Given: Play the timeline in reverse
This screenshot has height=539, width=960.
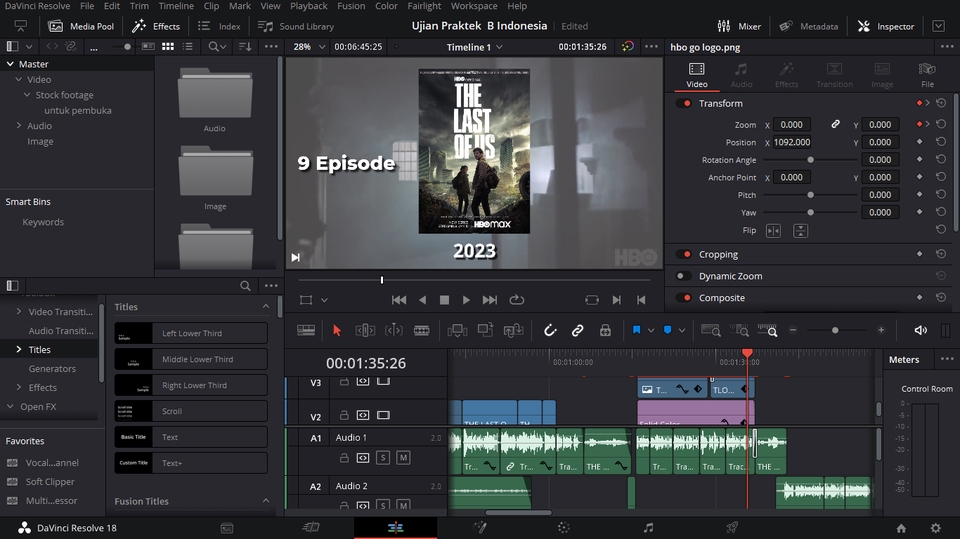Looking at the screenshot, I should tap(422, 300).
